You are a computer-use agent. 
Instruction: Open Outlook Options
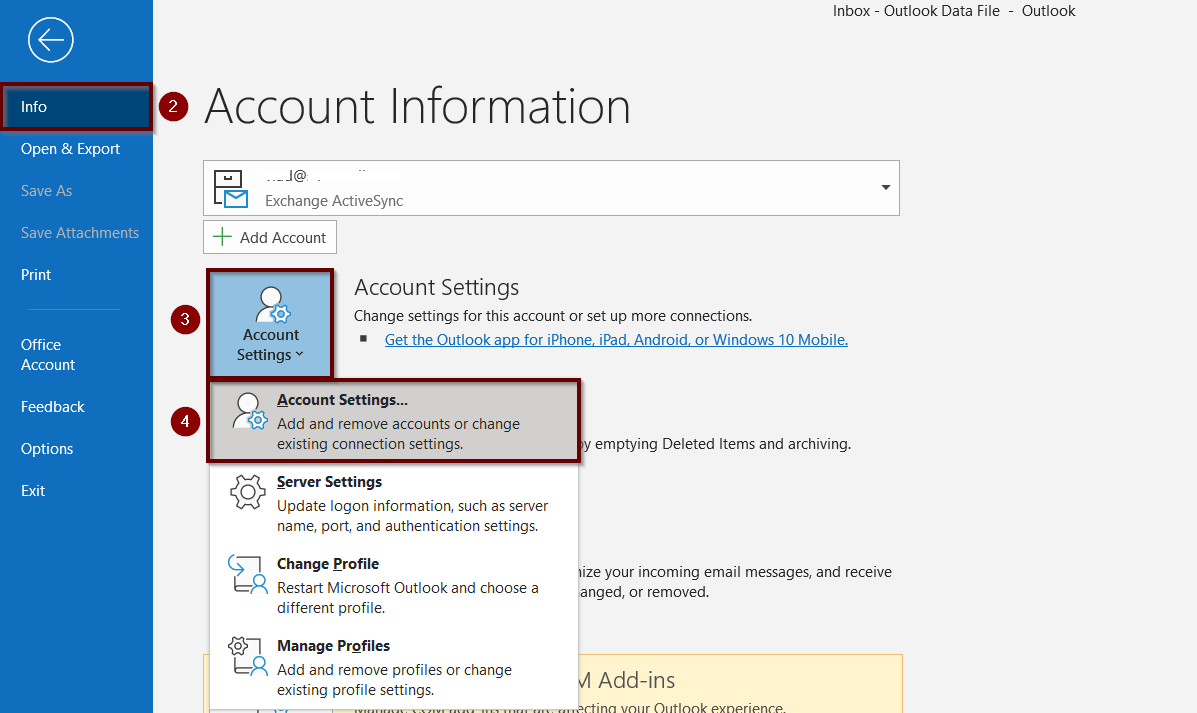click(47, 449)
